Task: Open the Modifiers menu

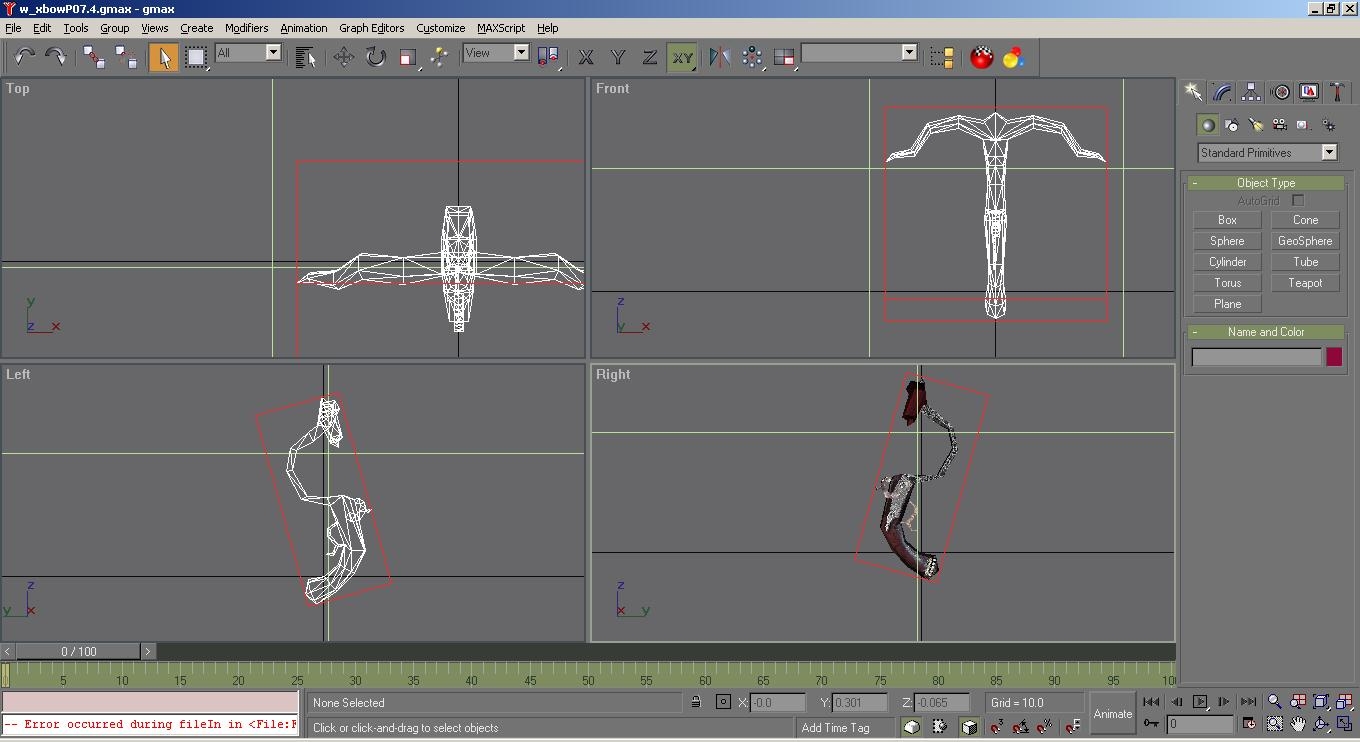Action: [246, 28]
